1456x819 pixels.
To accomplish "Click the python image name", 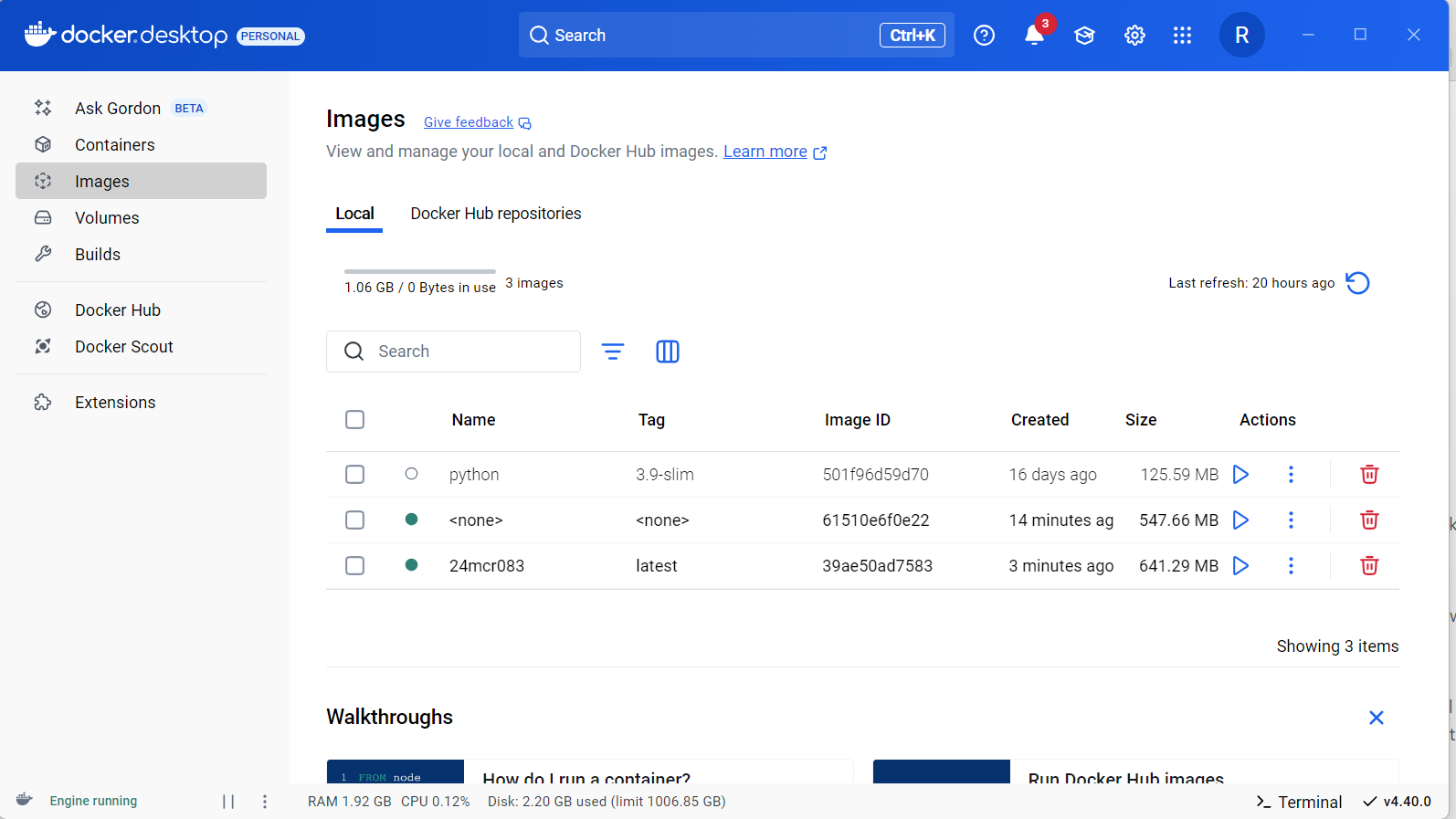I will (x=474, y=475).
